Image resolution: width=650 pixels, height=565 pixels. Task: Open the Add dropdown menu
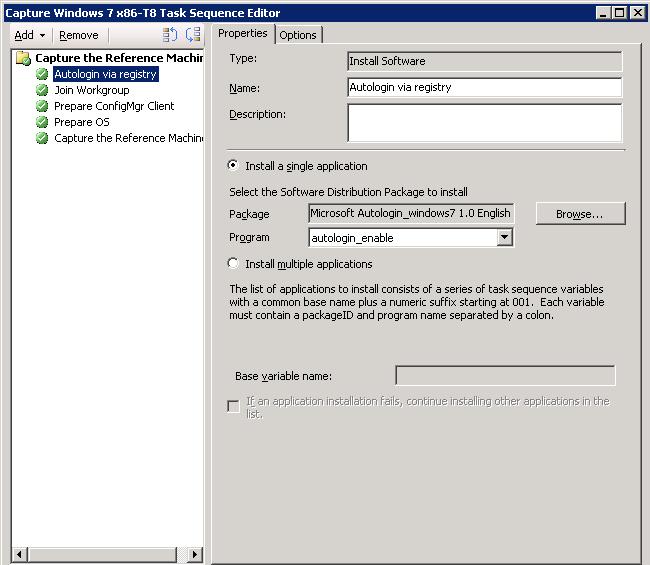(29, 35)
